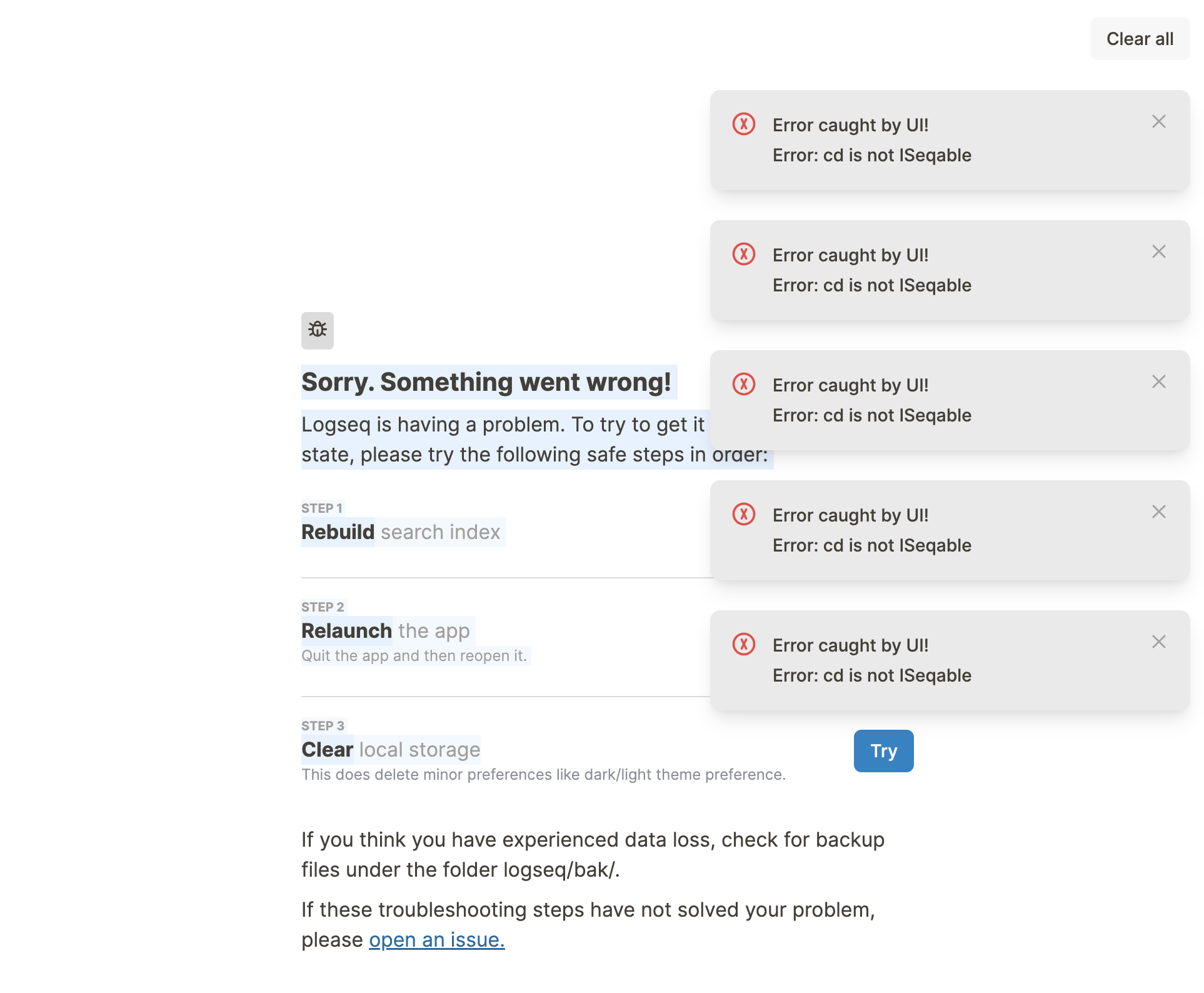The height and width of the screenshot is (993, 1204).
Task: Click the red error icon on the bottom notification
Action: point(743,645)
